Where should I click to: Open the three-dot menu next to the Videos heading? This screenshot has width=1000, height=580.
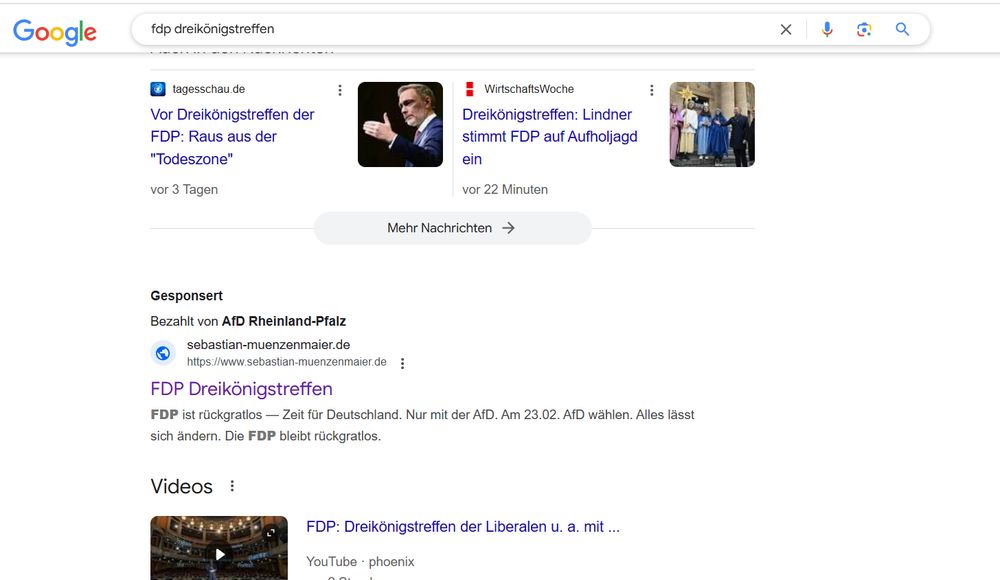(x=232, y=485)
